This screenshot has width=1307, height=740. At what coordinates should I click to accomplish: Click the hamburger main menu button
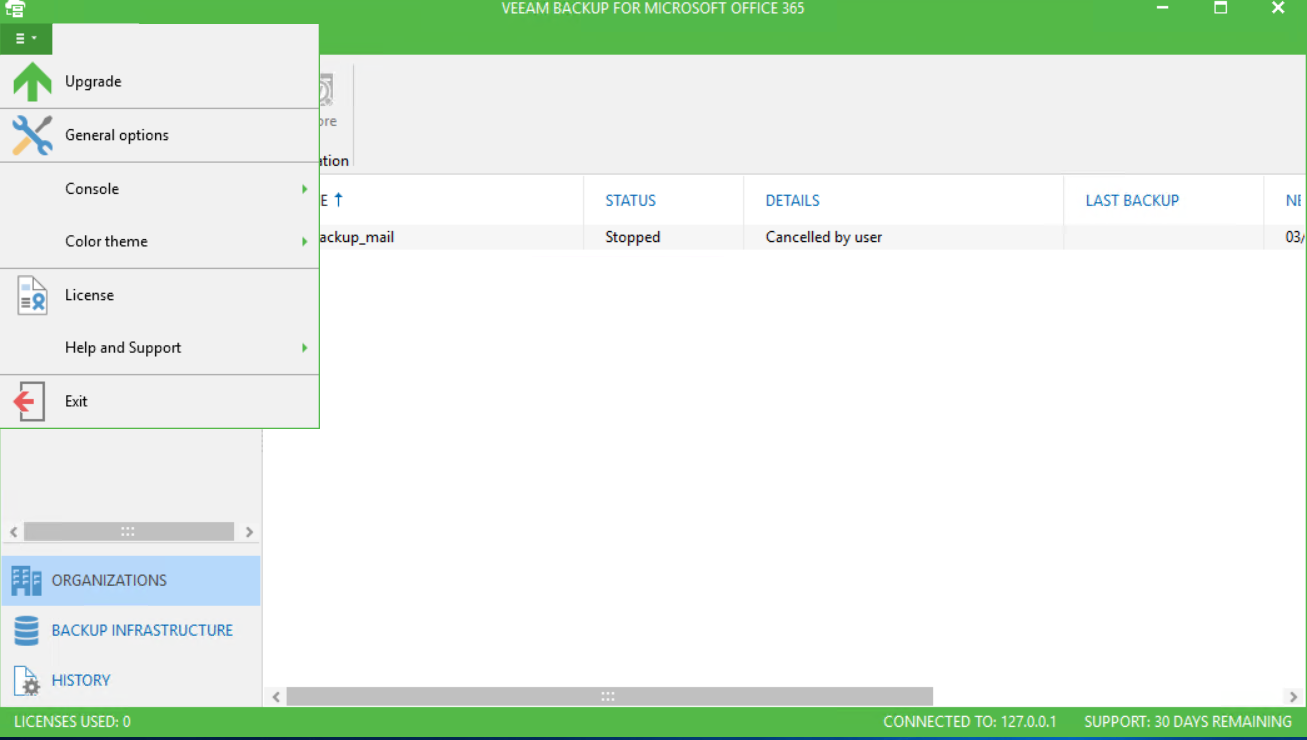click(26, 39)
